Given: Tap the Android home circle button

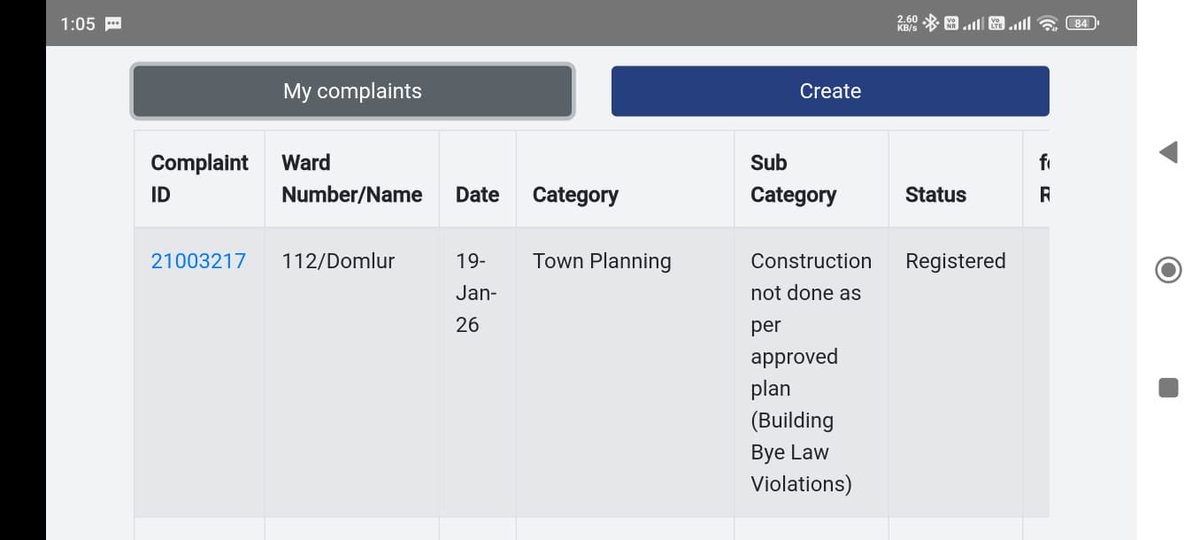Looking at the screenshot, I should click(x=1168, y=270).
